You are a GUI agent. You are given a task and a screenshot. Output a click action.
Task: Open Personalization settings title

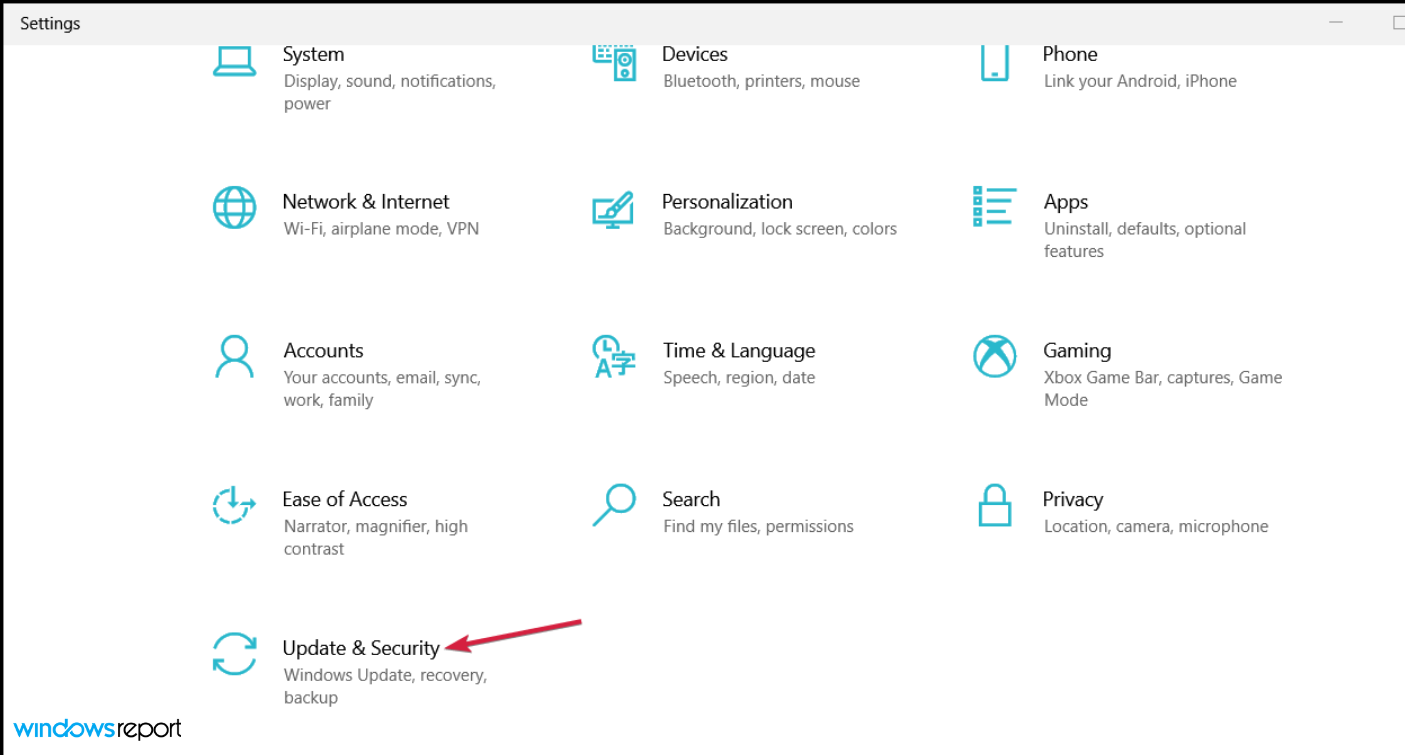pos(727,201)
